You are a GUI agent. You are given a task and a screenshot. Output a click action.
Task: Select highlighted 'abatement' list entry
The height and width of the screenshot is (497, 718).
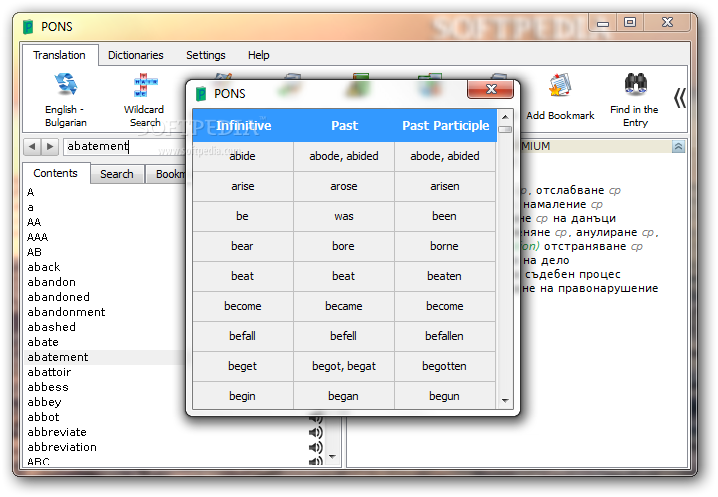coord(105,357)
